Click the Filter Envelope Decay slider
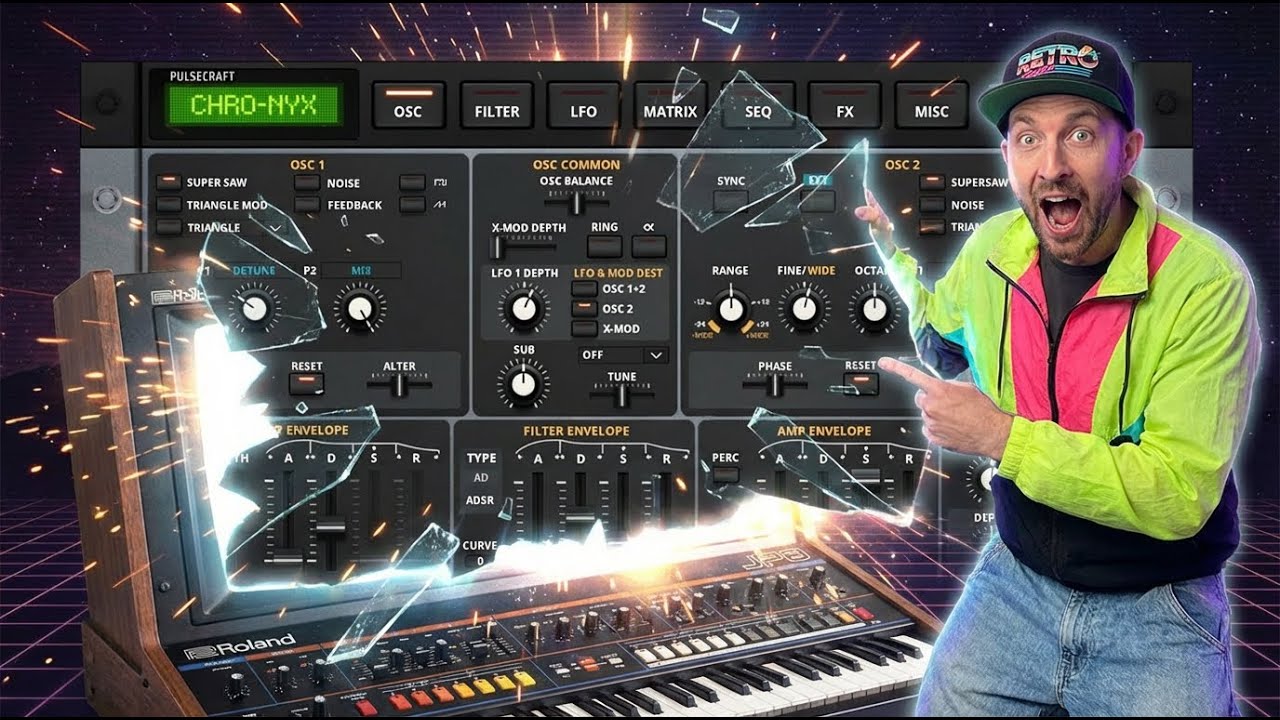The height and width of the screenshot is (720, 1280). (580, 510)
